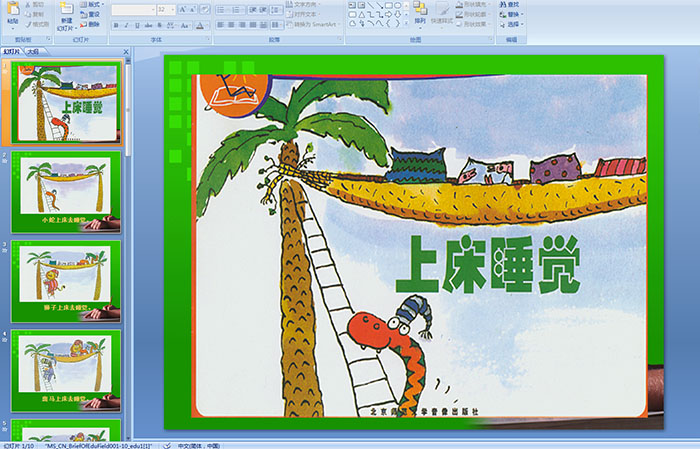Image resolution: width=700 pixels, height=449 pixels.
Task: Select the Triangle shape in shapes gallery
Action: pos(362,14)
